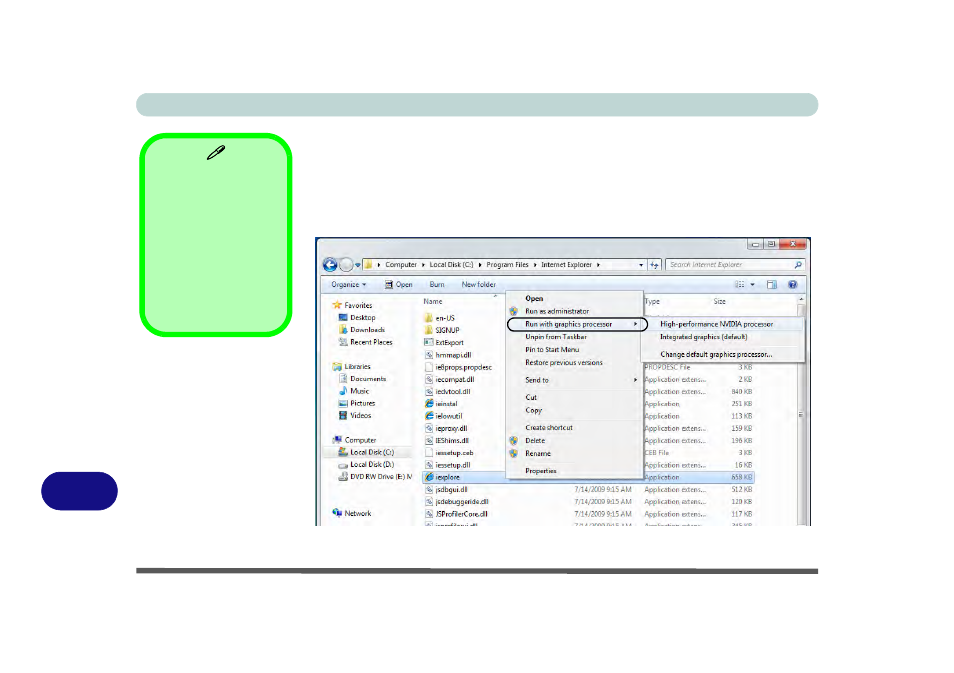Click the Name column header
The width and height of the screenshot is (954, 673).
pos(433,301)
